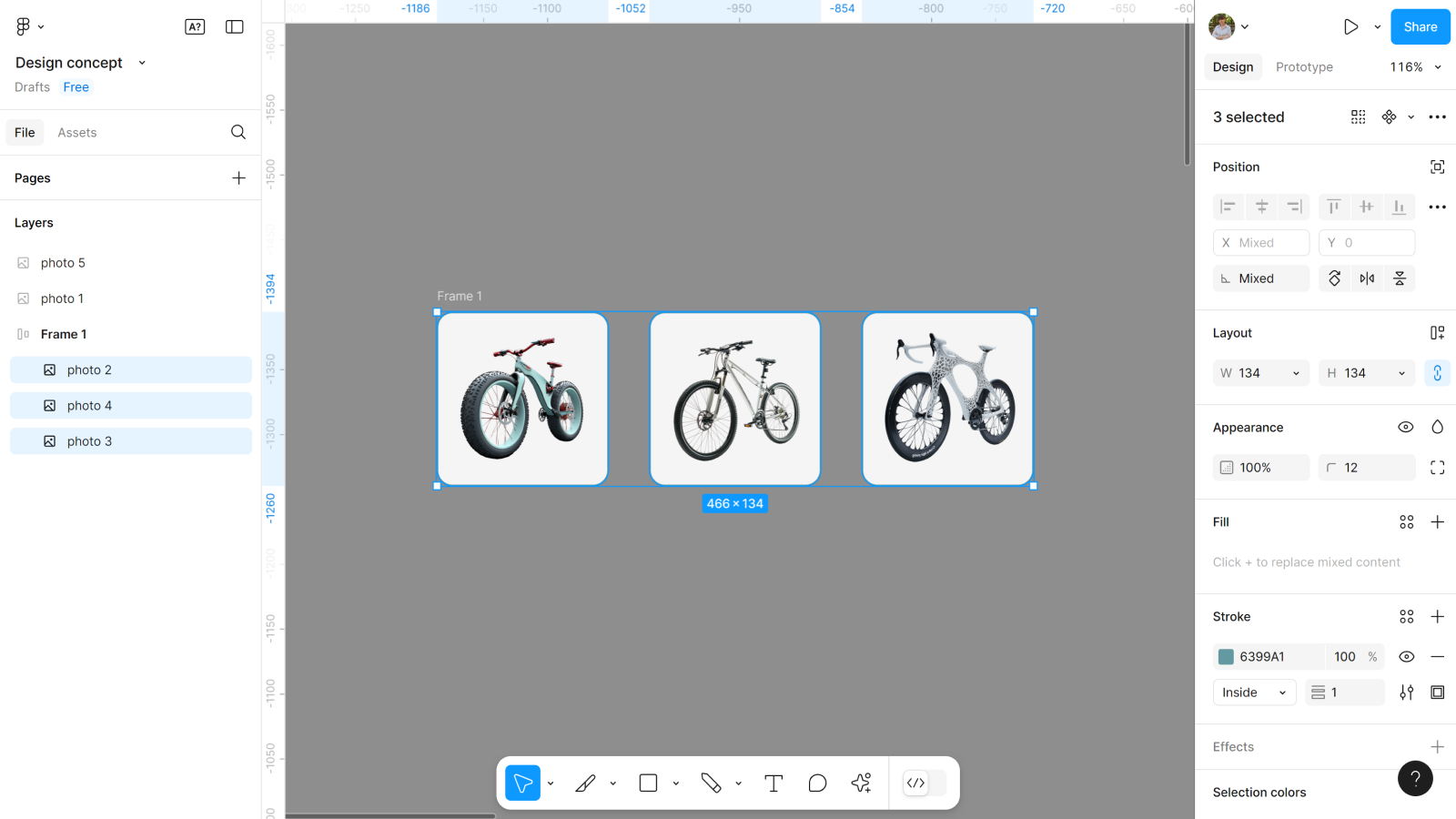
Task: Search layers with magnifier icon
Action: click(x=238, y=132)
